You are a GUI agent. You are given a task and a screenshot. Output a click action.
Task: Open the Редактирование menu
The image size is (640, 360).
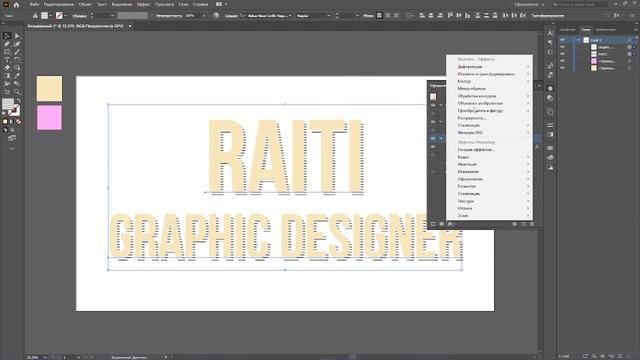point(59,4)
